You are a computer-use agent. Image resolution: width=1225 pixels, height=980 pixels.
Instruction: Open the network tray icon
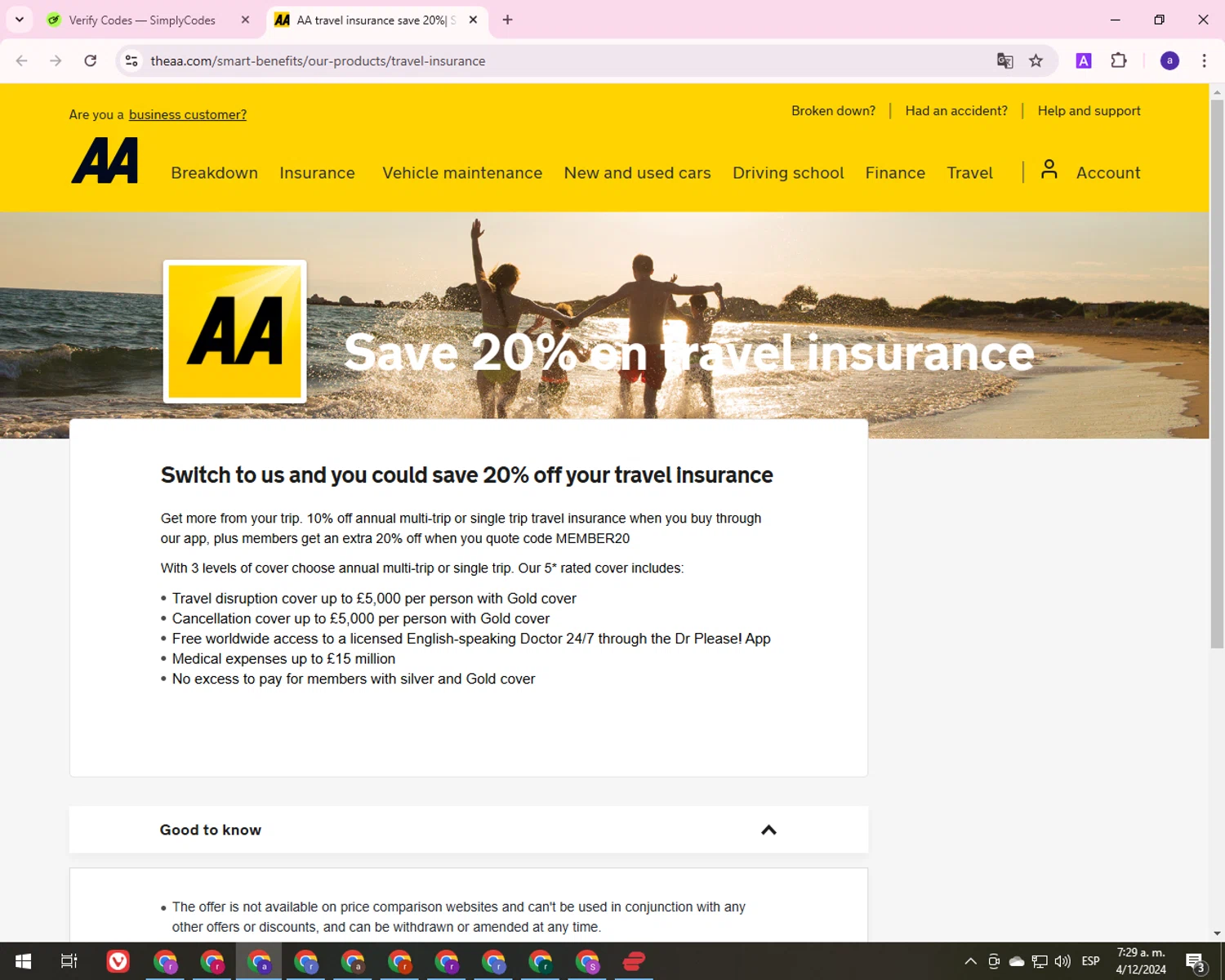tap(1040, 961)
